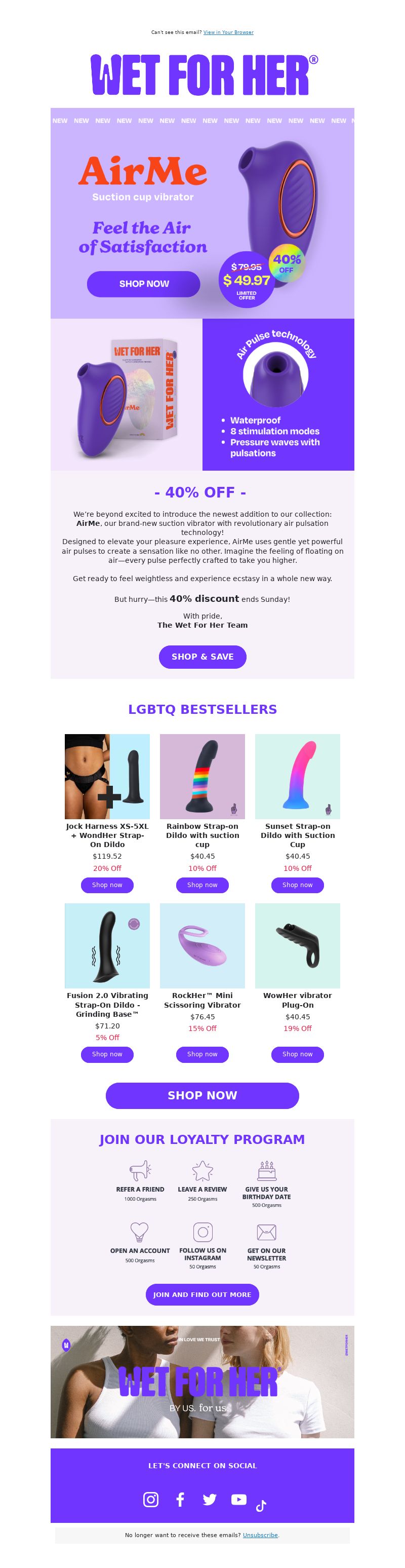Click the Wet For Her header logo

(x=203, y=75)
